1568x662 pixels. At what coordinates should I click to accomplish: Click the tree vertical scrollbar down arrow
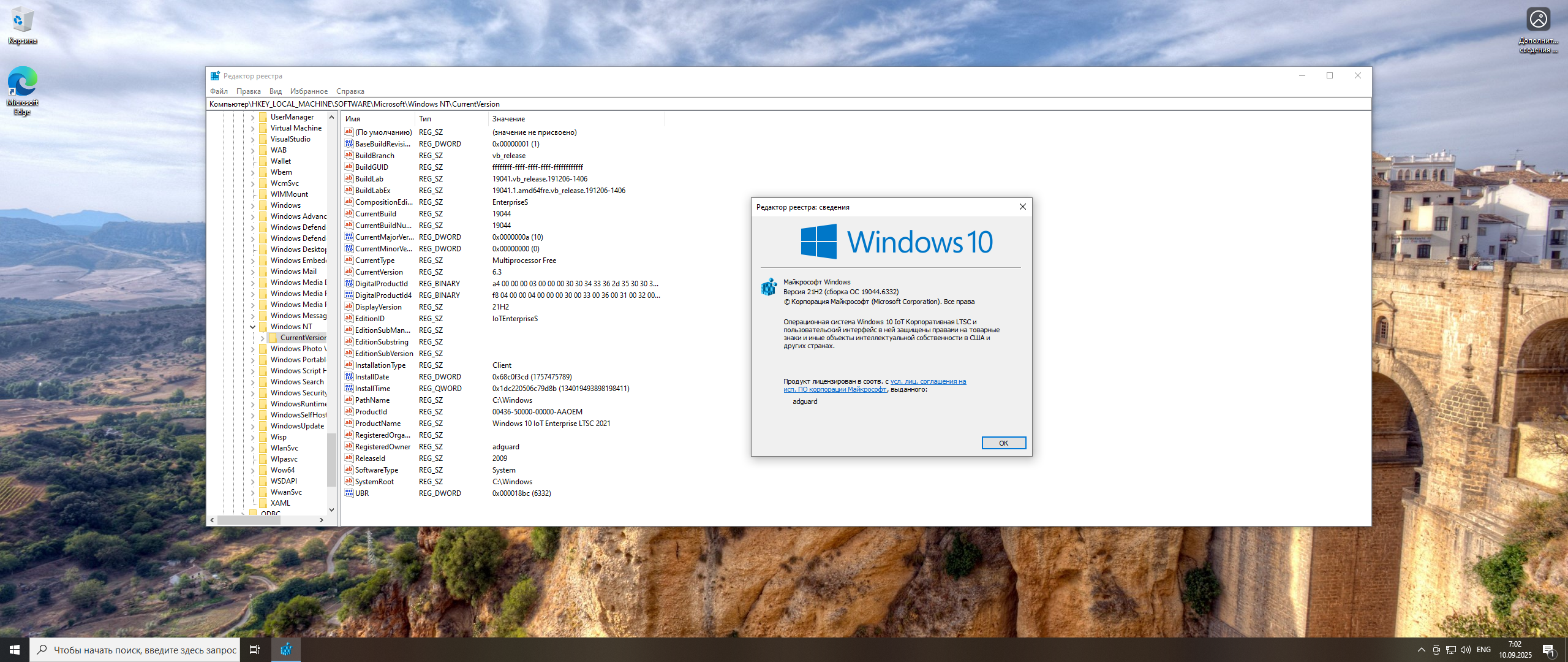(331, 509)
